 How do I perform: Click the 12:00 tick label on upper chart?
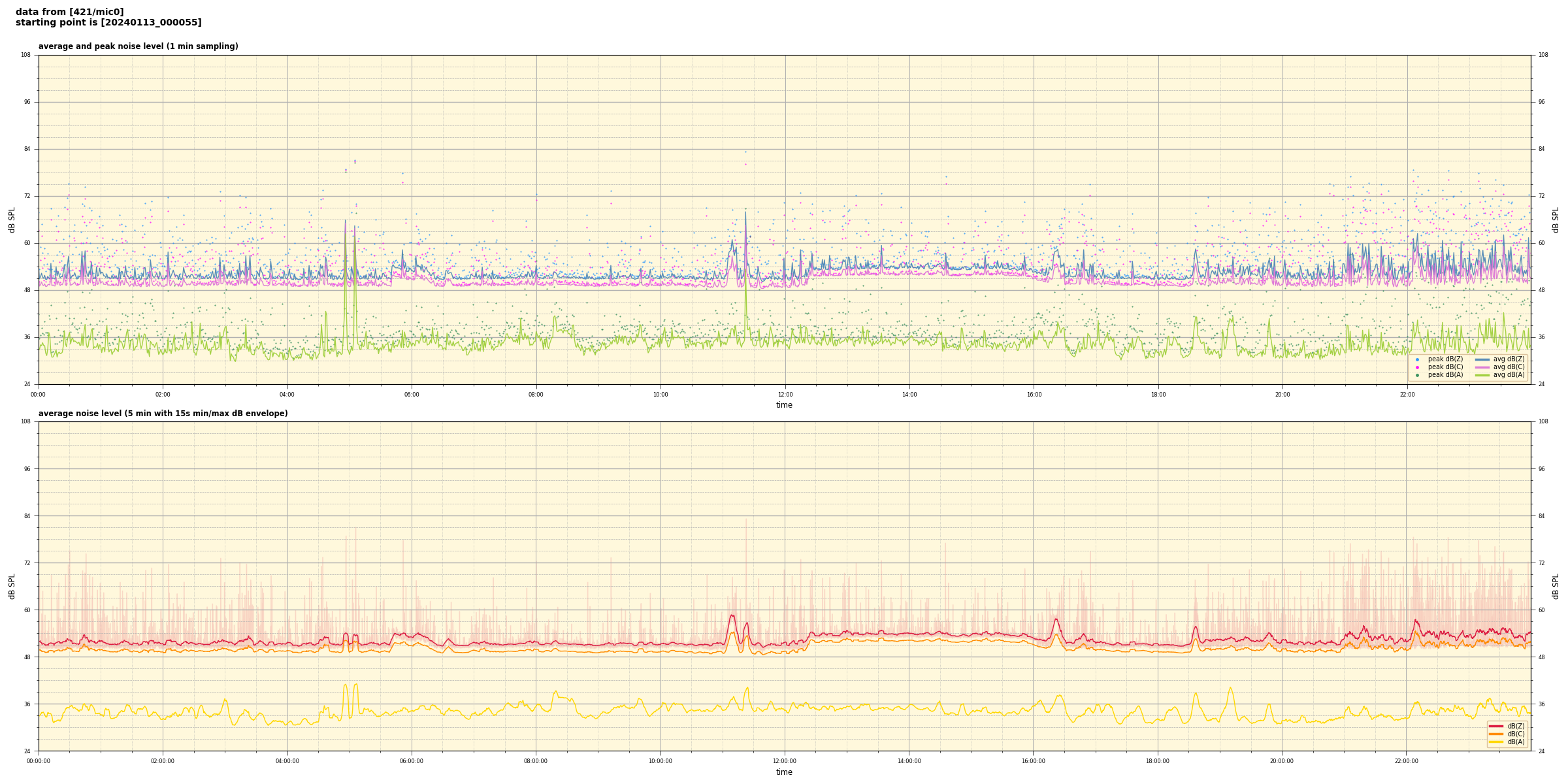[785, 395]
